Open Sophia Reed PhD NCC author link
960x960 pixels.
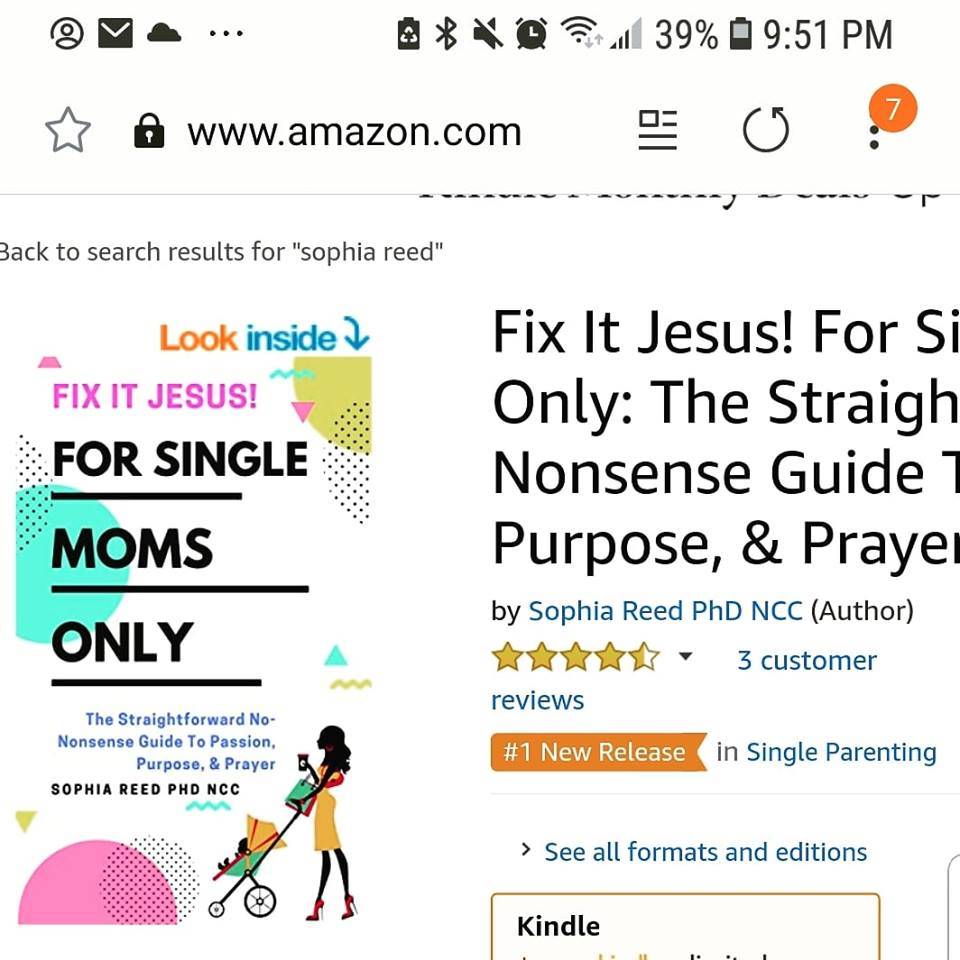(x=665, y=610)
